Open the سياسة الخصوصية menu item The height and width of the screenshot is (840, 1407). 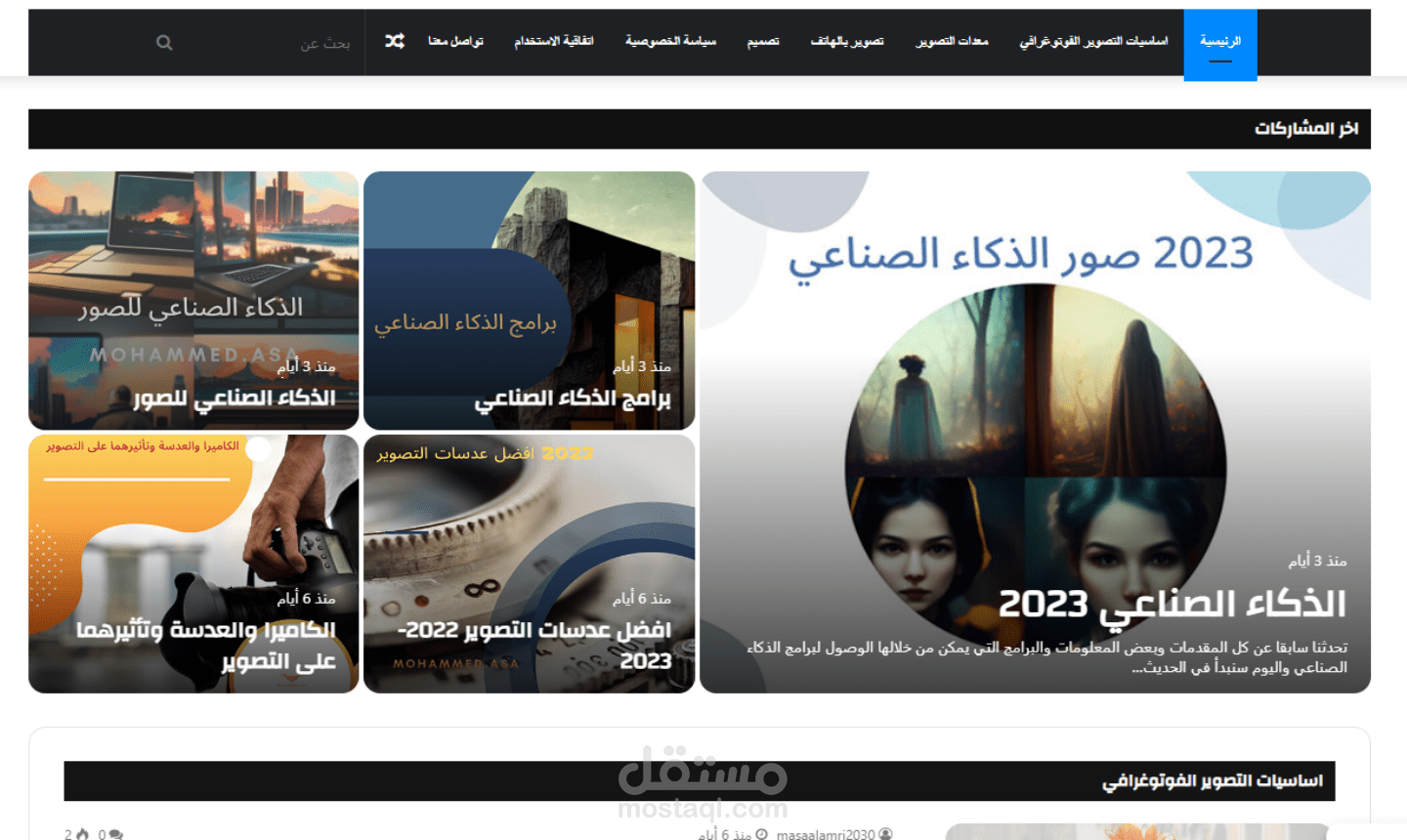pos(670,41)
